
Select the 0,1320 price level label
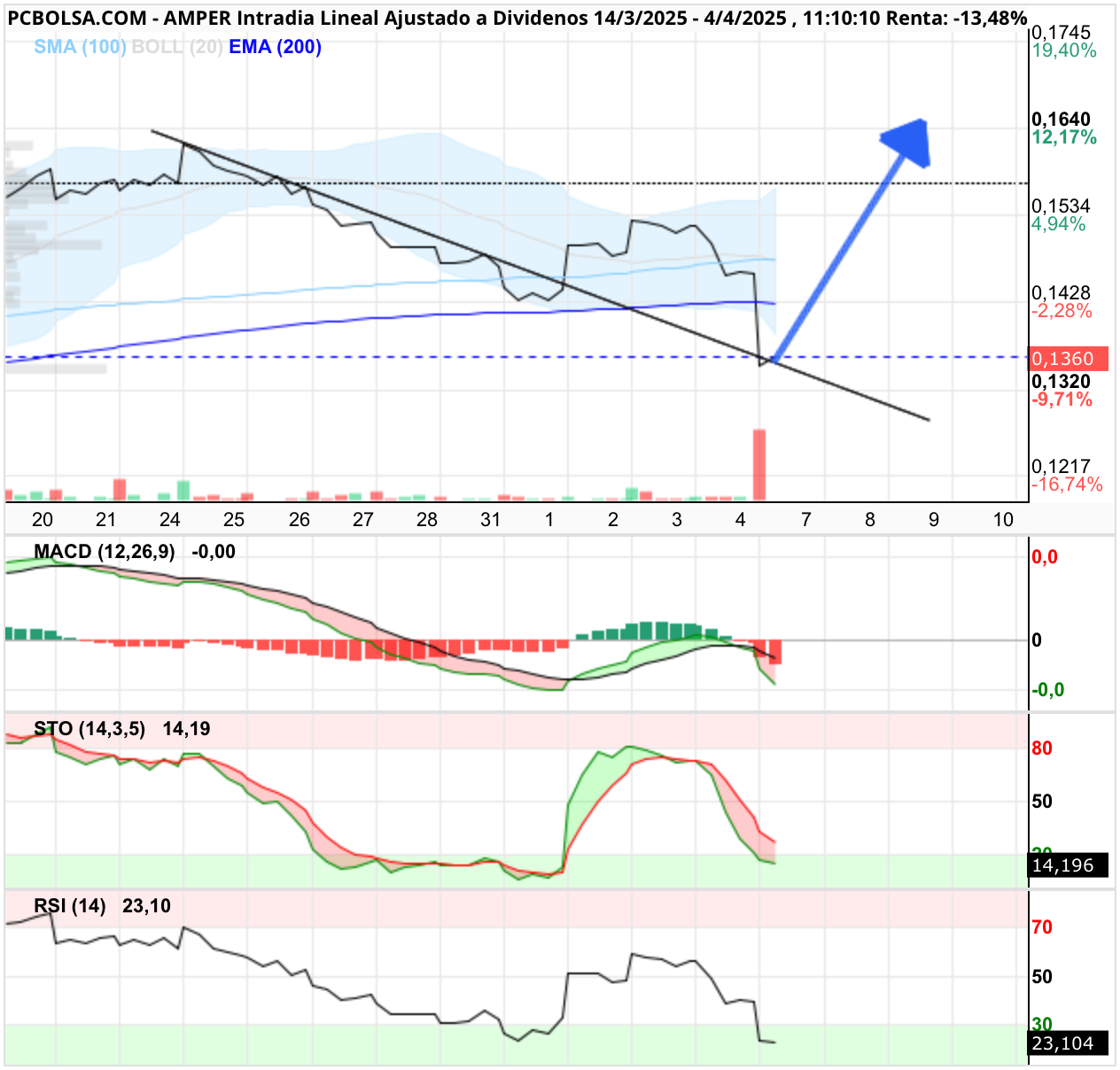[x=1061, y=382]
